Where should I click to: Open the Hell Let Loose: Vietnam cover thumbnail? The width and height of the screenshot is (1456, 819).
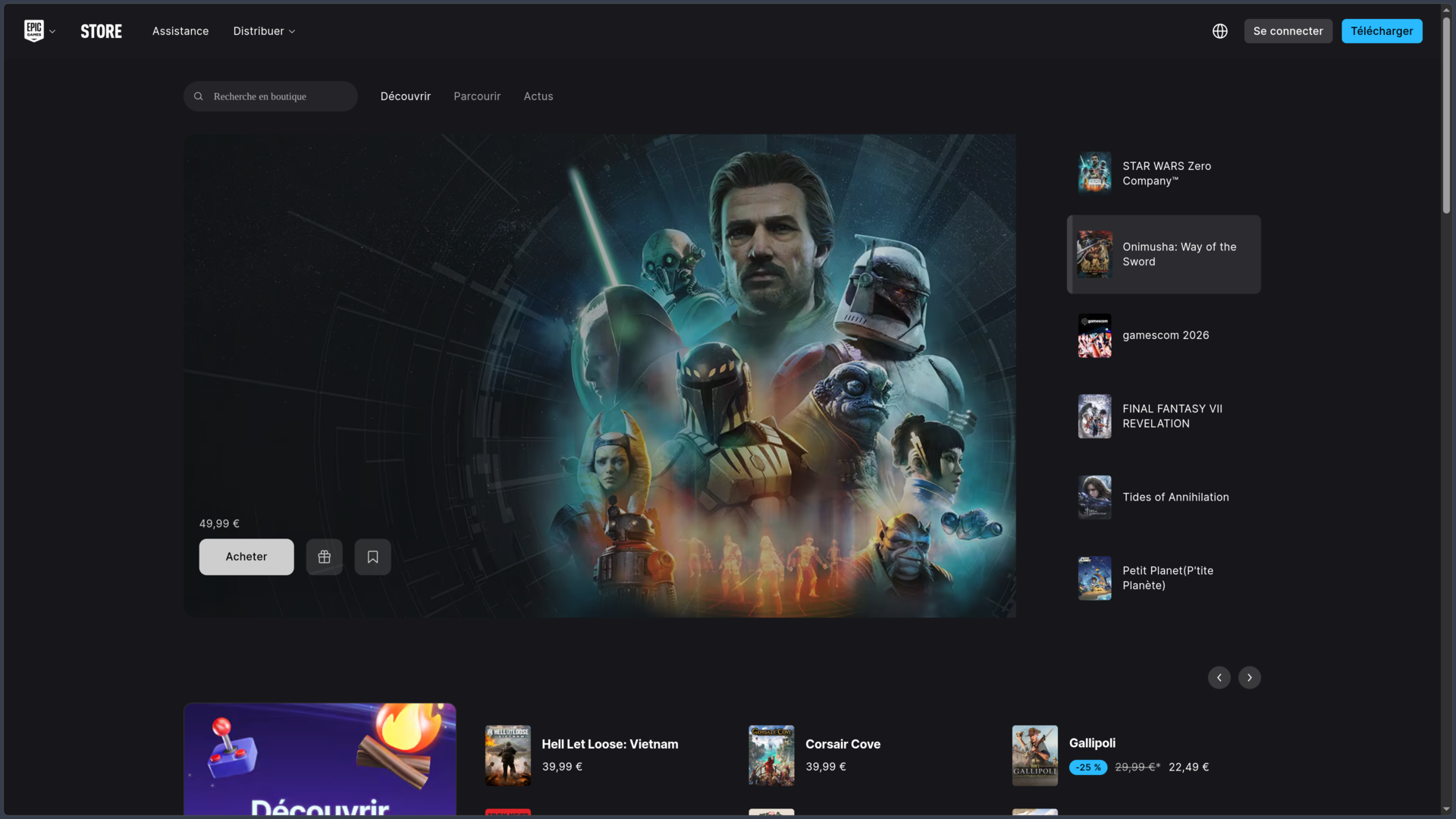(508, 755)
